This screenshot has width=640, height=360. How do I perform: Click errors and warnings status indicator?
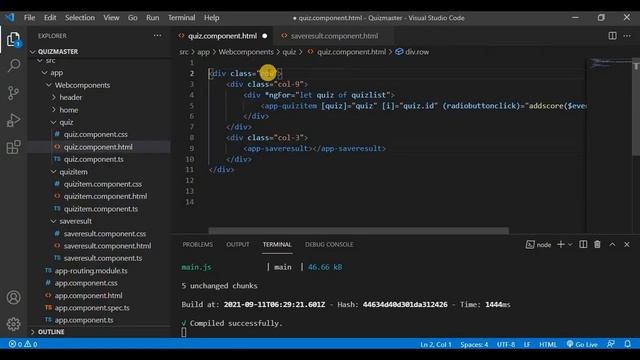pyautogui.click(x=23, y=344)
